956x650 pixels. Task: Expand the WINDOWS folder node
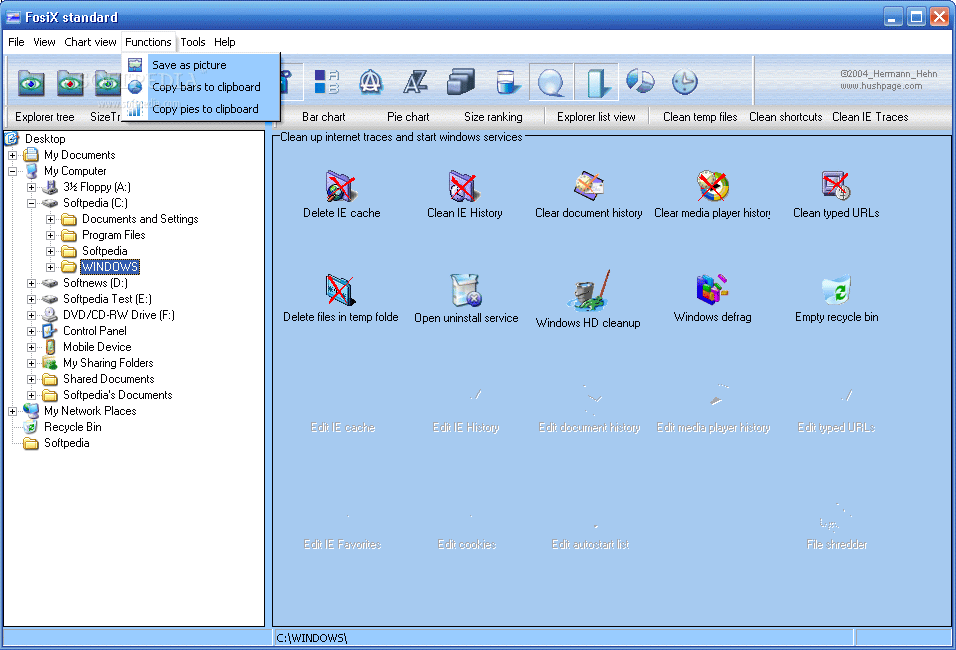click(51, 267)
